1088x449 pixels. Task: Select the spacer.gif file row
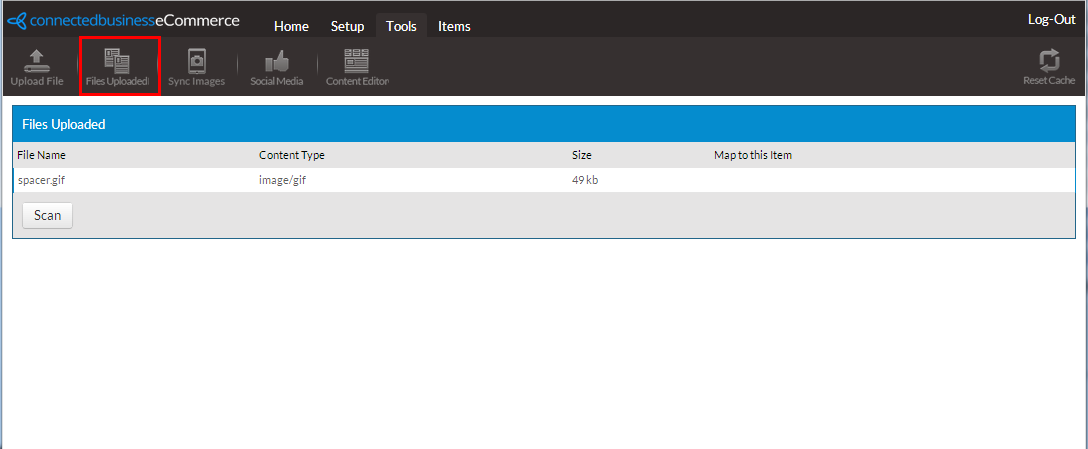click(x=41, y=180)
